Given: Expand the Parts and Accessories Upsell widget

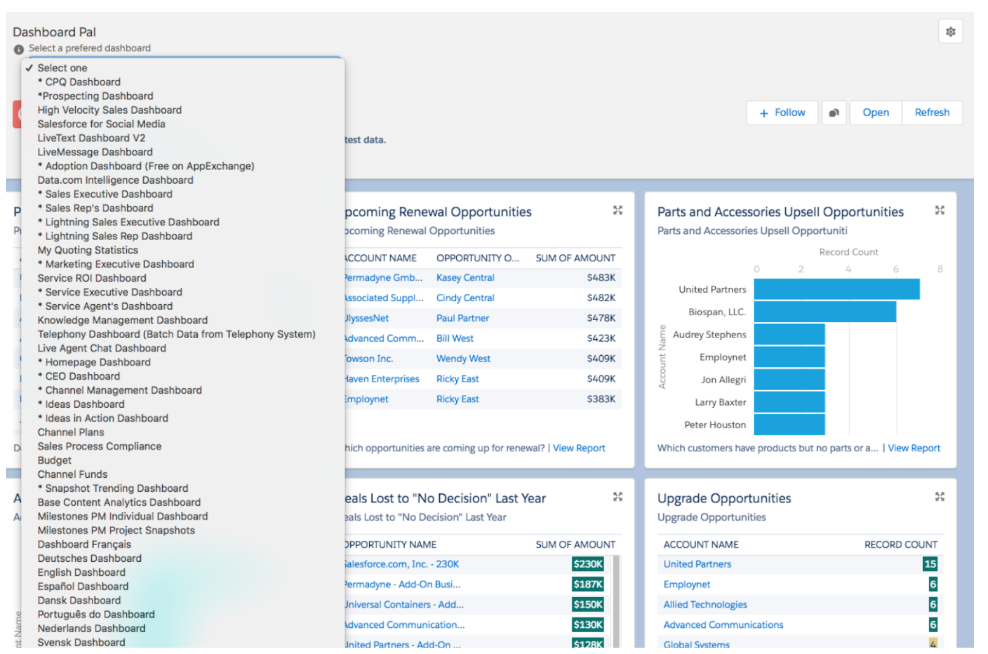Looking at the screenshot, I should point(939,210).
